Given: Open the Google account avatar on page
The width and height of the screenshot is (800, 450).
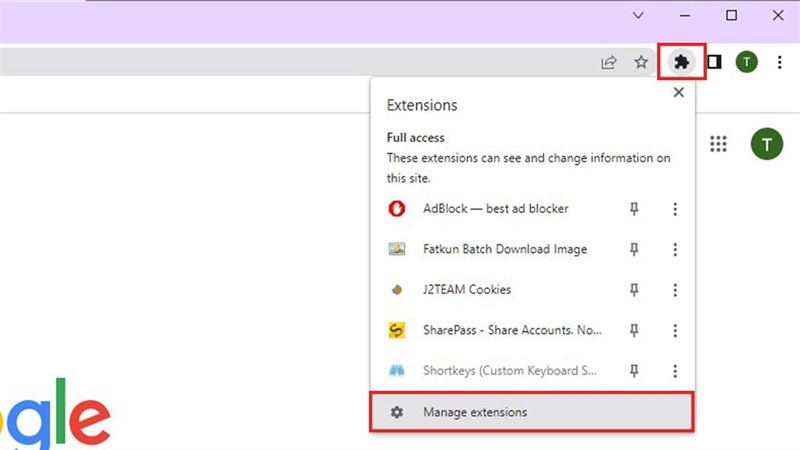Looking at the screenshot, I should point(767,144).
